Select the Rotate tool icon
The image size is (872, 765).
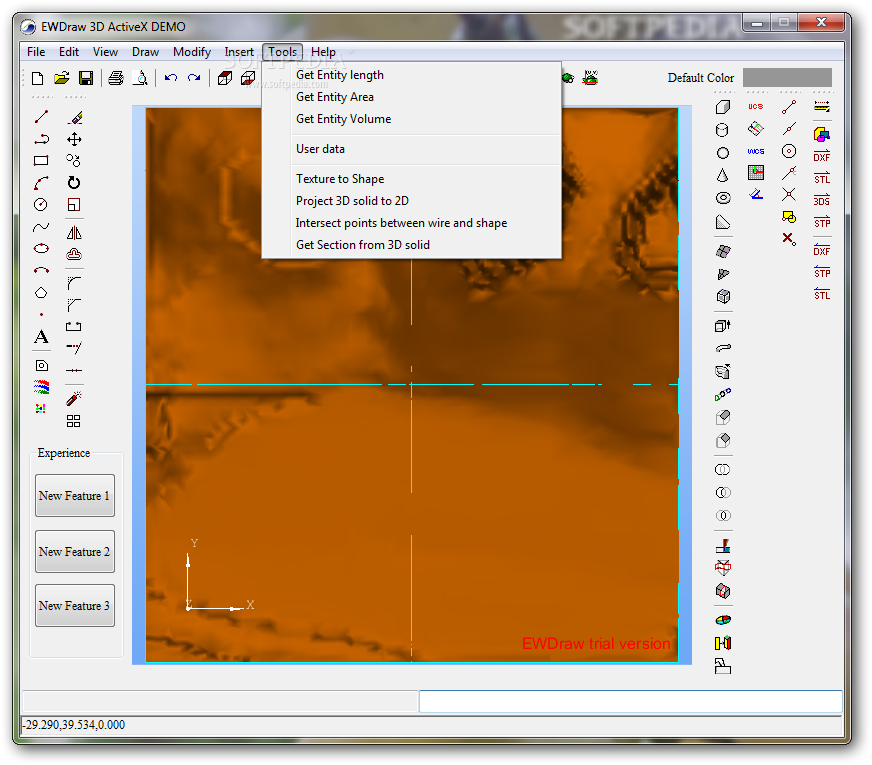coord(74,183)
